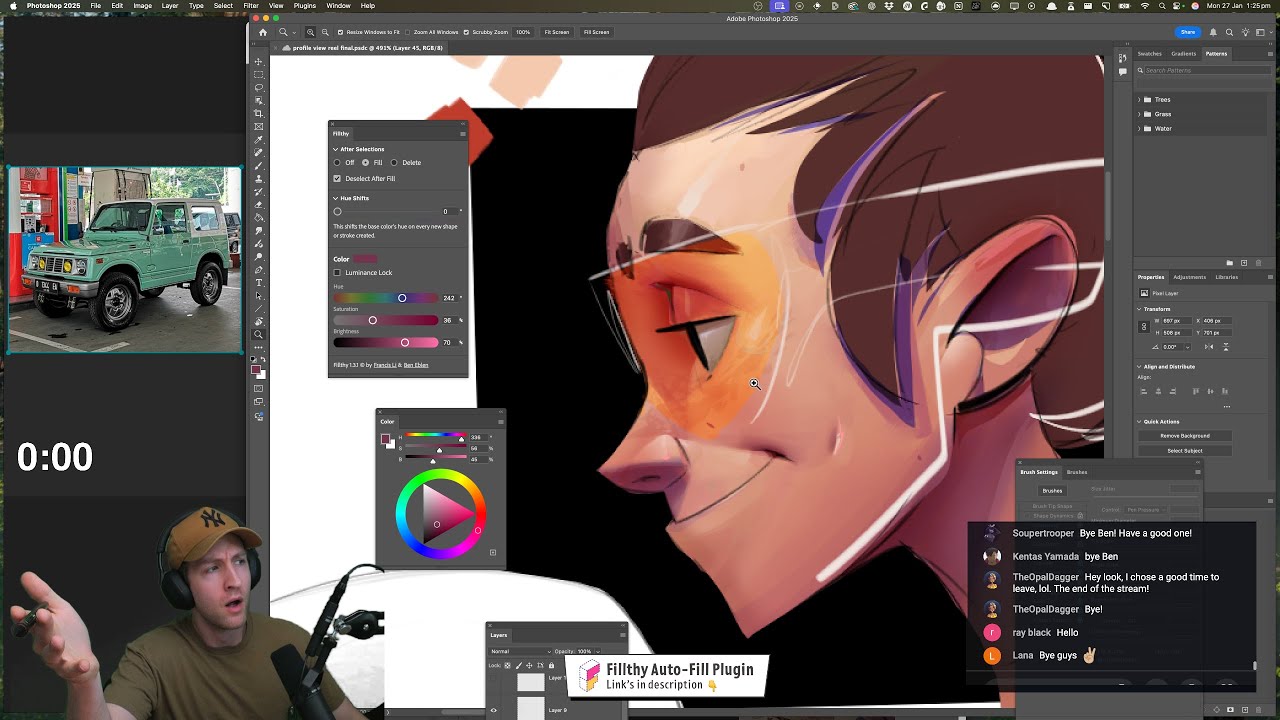The height and width of the screenshot is (720, 1280).
Task: Expand the Water pattern folder
Action: pos(1139,128)
